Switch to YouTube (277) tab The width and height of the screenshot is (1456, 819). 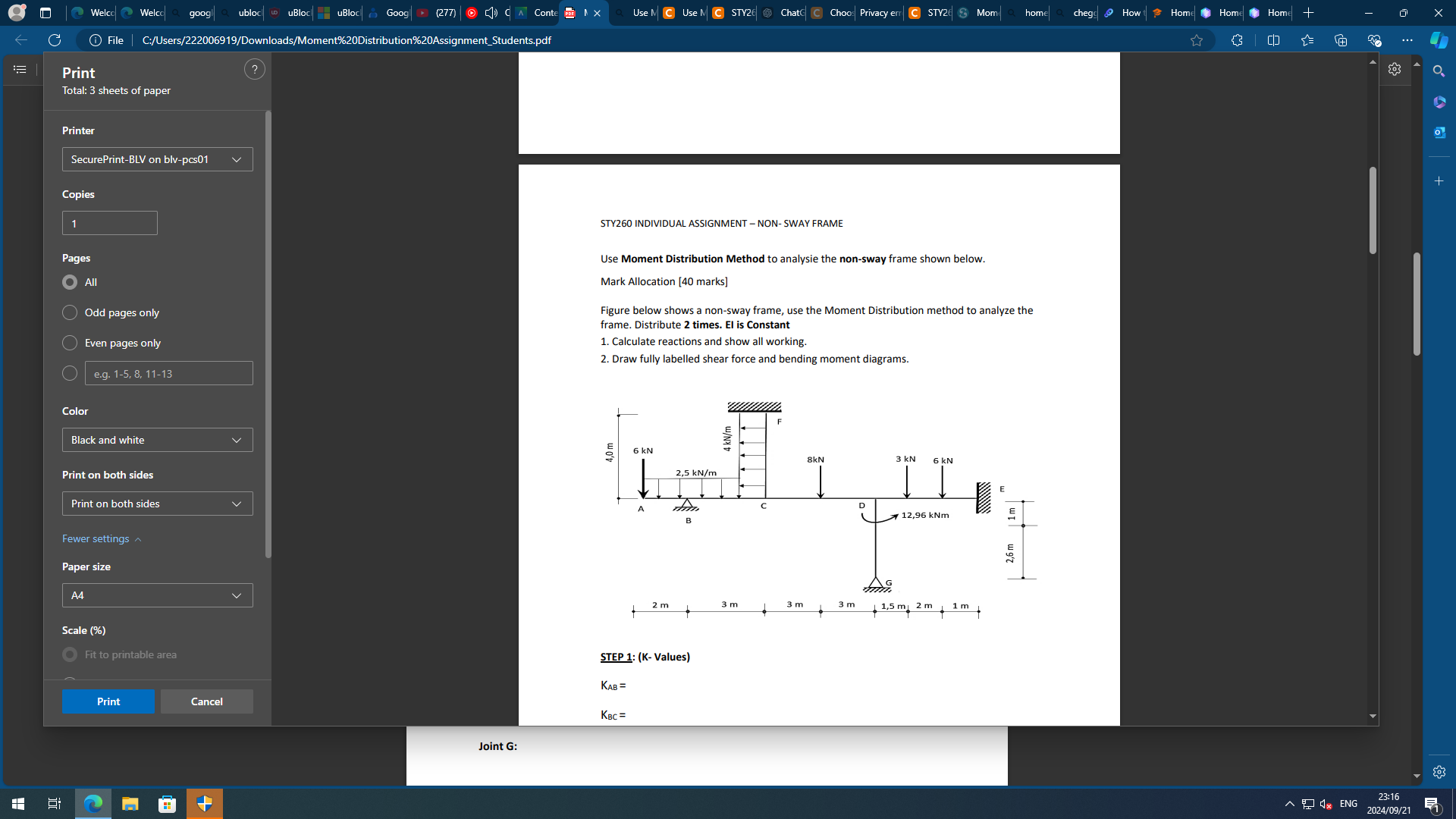tap(437, 13)
